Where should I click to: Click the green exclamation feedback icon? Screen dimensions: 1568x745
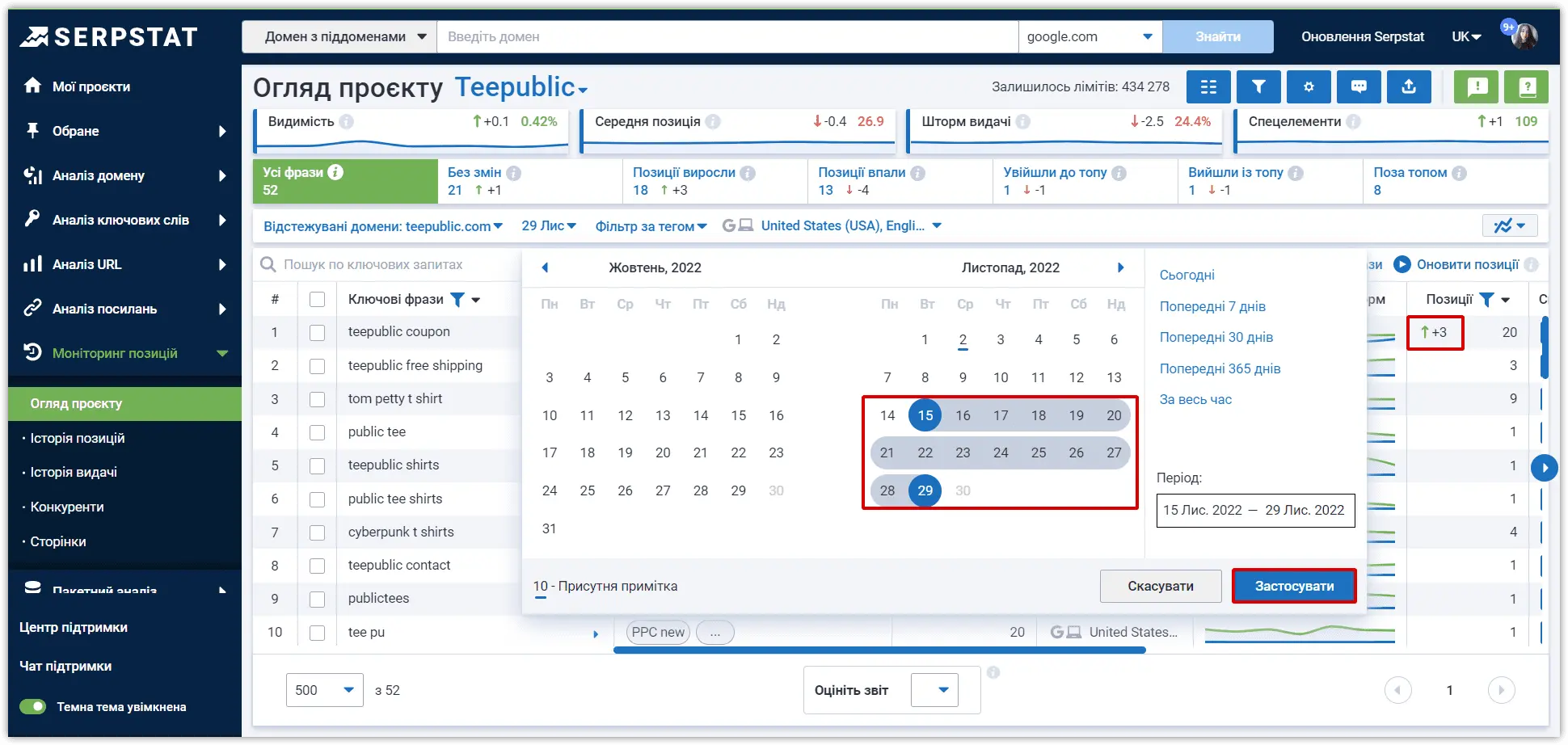[x=1477, y=86]
